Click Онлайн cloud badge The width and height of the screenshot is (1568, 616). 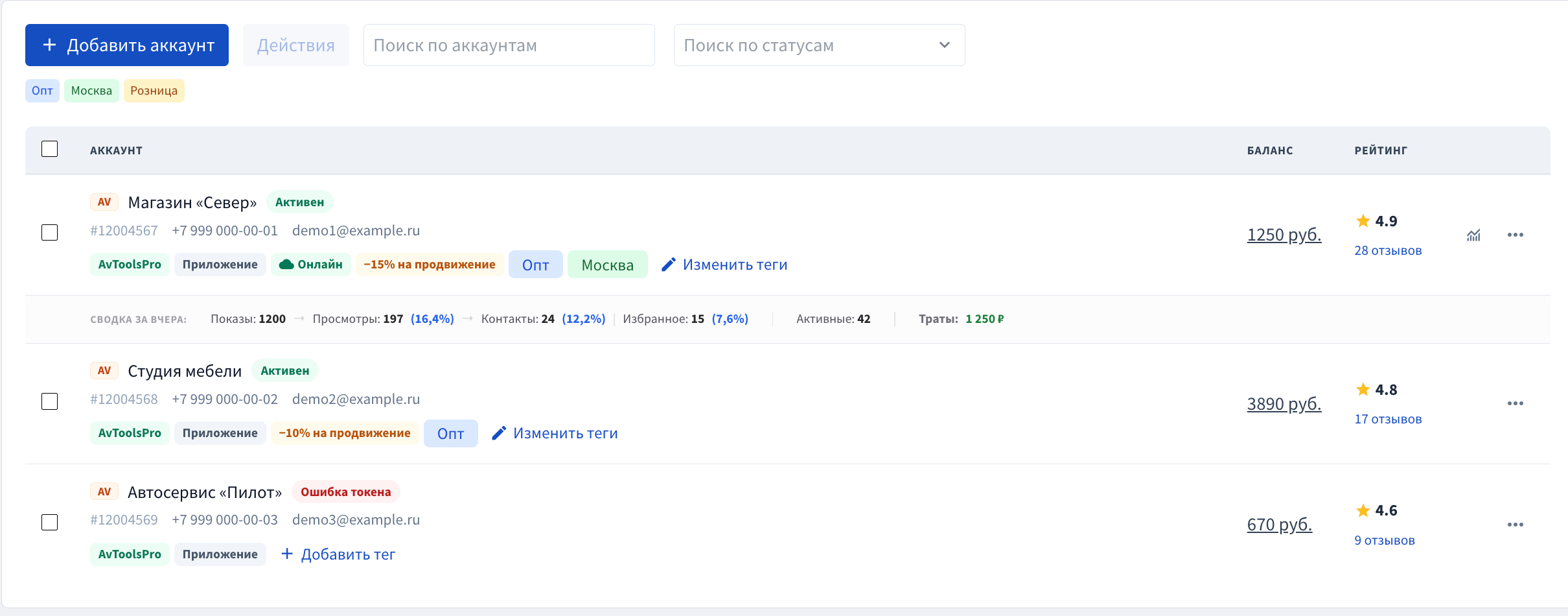coord(311,265)
